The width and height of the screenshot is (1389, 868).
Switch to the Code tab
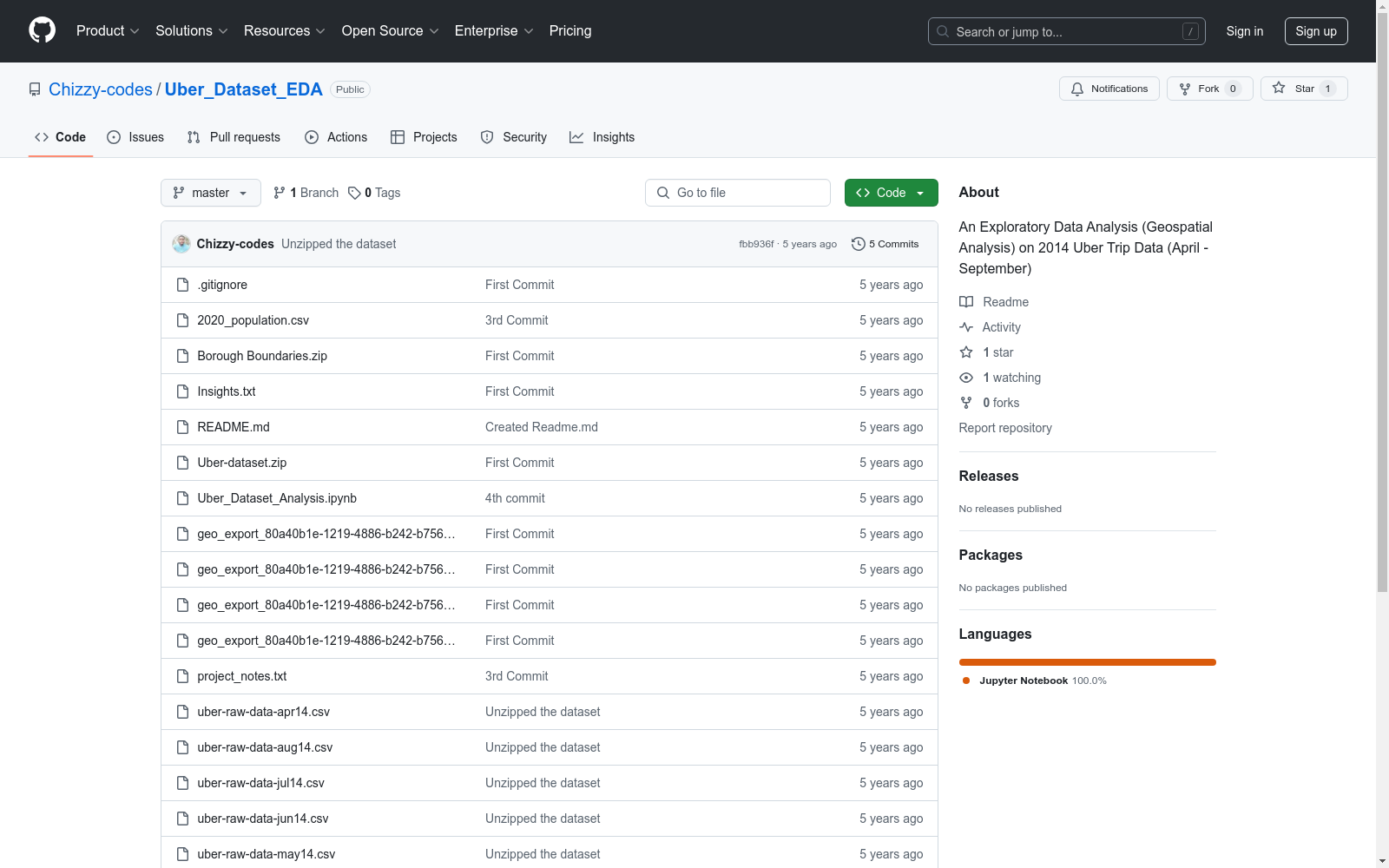(61, 137)
